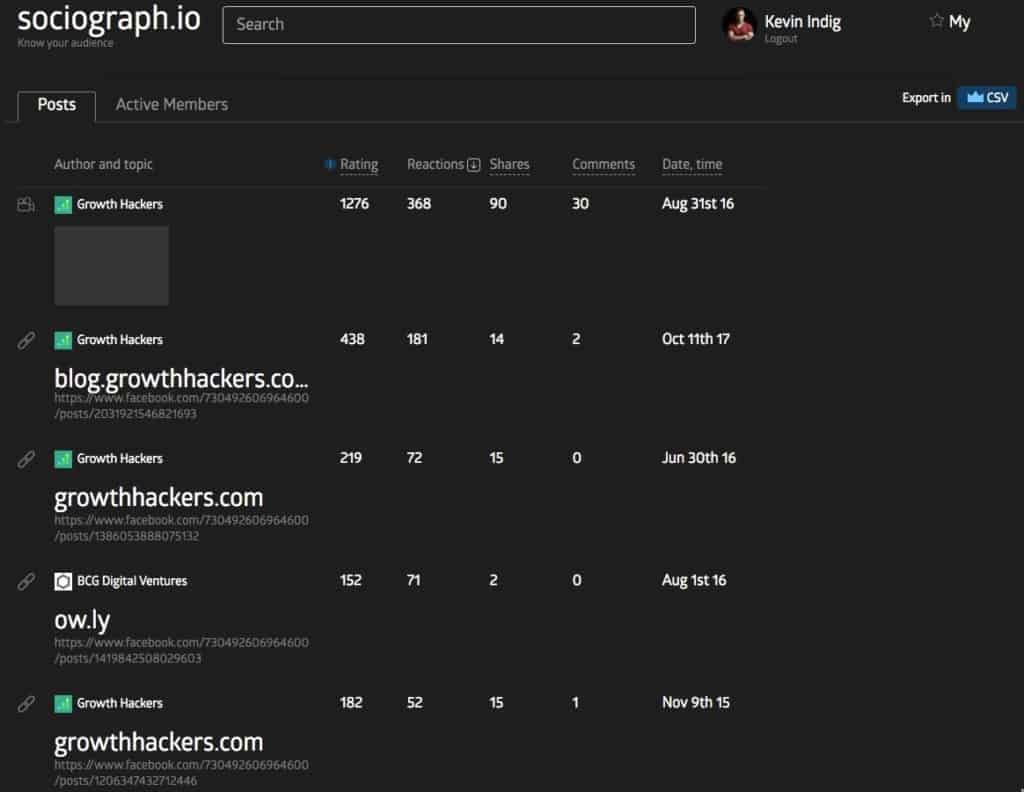Export posts with the CSV button

coord(987,98)
